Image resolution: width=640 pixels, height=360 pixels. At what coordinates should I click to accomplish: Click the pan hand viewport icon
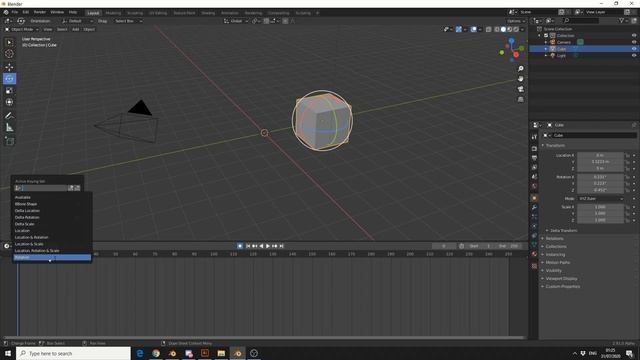[520, 79]
